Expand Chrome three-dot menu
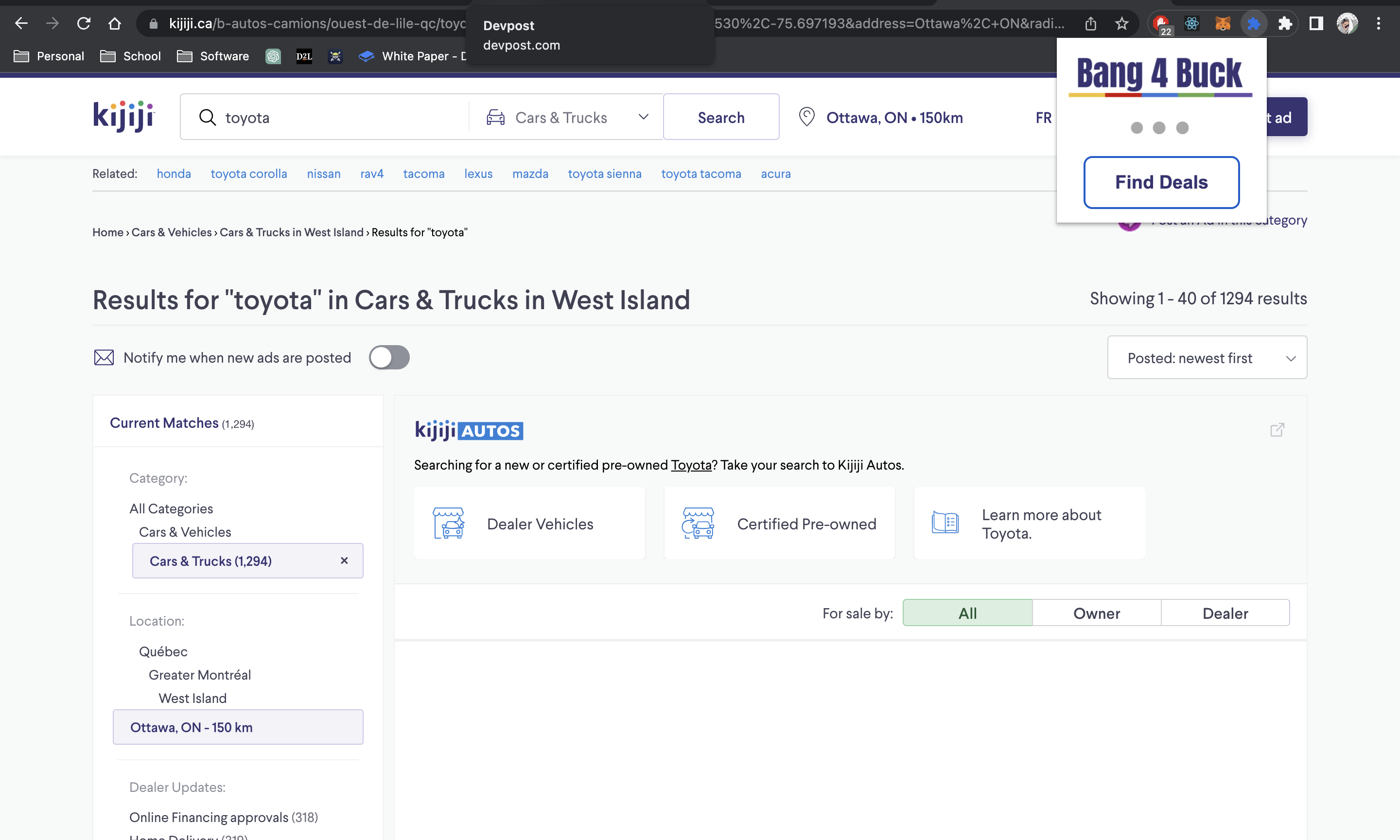The width and height of the screenshot is (1400, 840). pyautogui.click(x=1378, y=23)
